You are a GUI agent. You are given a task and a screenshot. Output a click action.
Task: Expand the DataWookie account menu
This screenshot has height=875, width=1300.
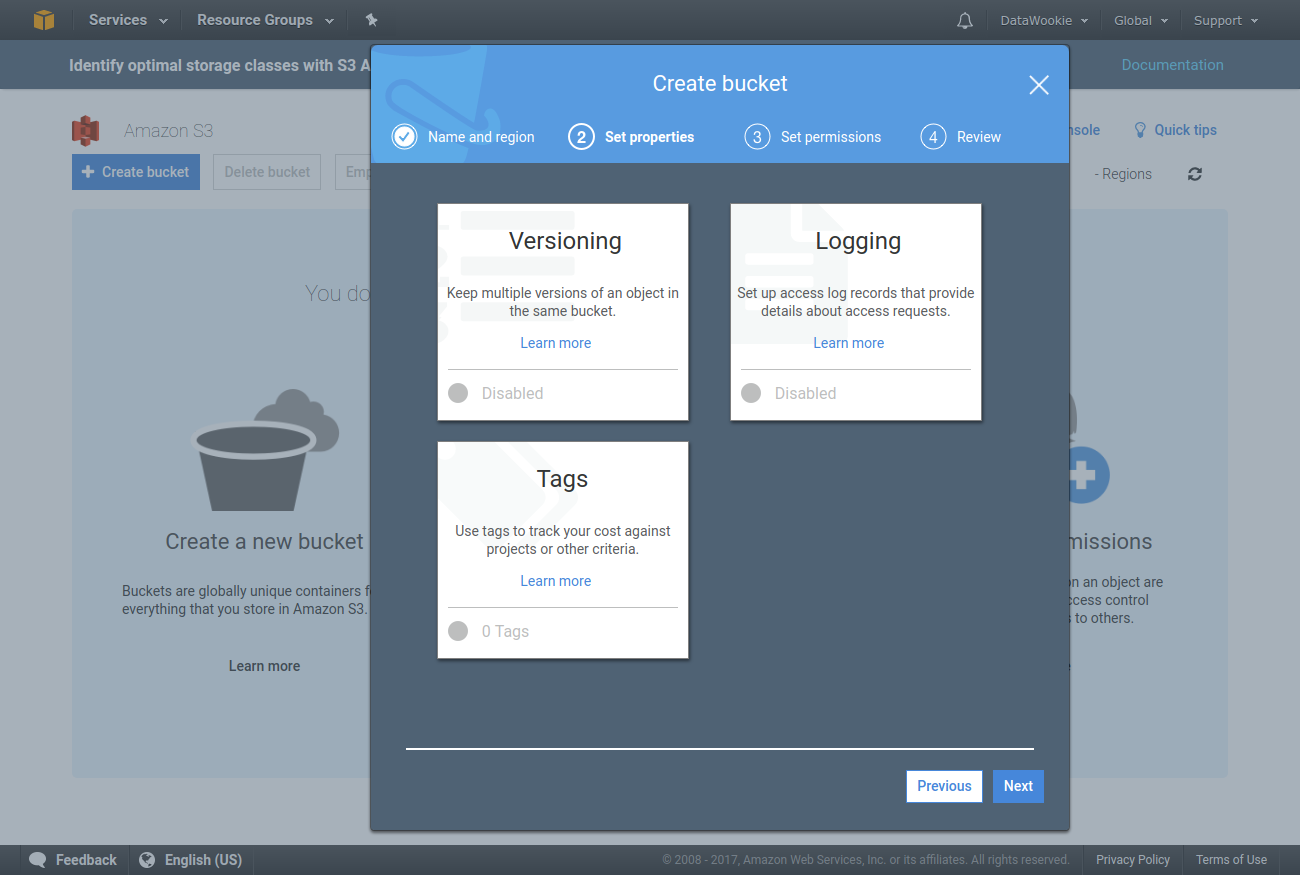[1044, 20]
